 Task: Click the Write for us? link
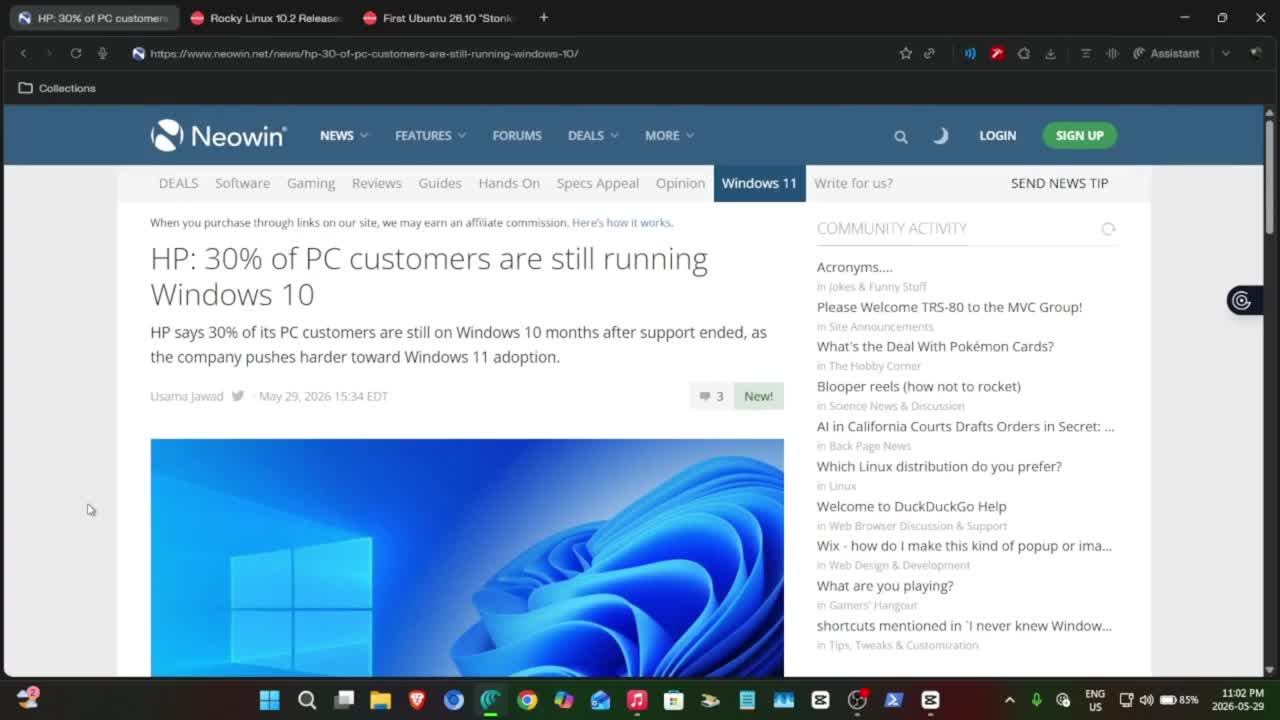point(853,183)
